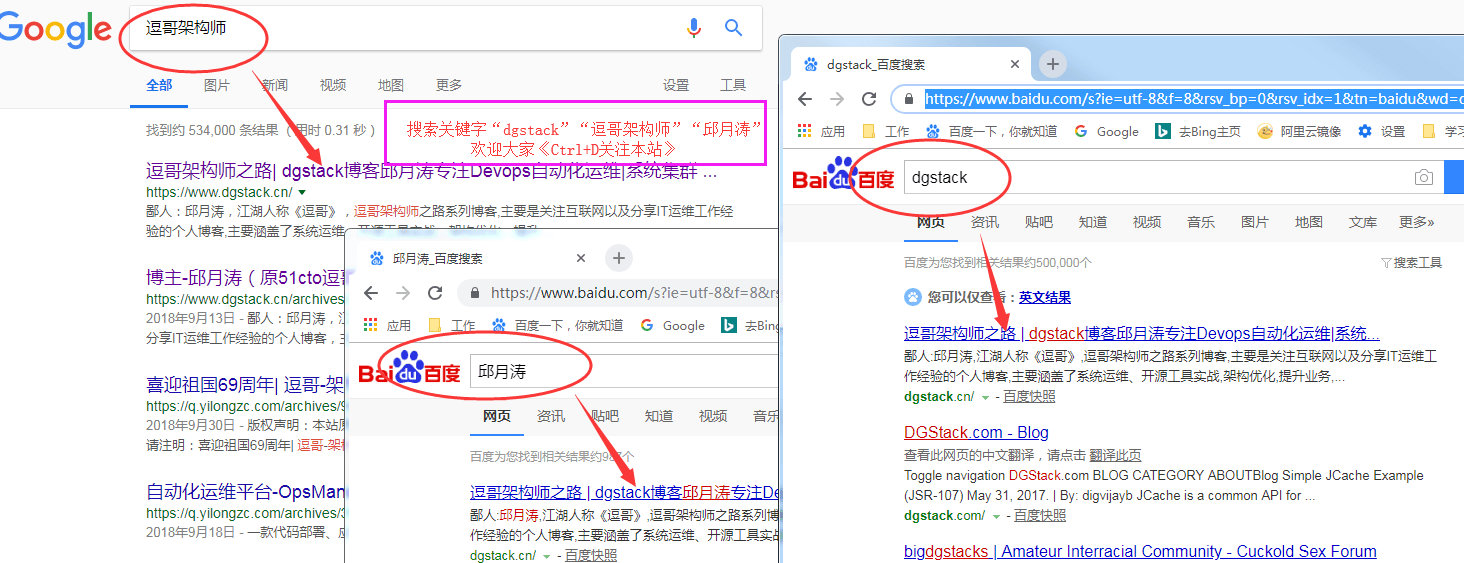Image resolution: width=1464 pixels, height=563 pixels.
Task: Switch to Google 视频 tab
Action: 333,85
